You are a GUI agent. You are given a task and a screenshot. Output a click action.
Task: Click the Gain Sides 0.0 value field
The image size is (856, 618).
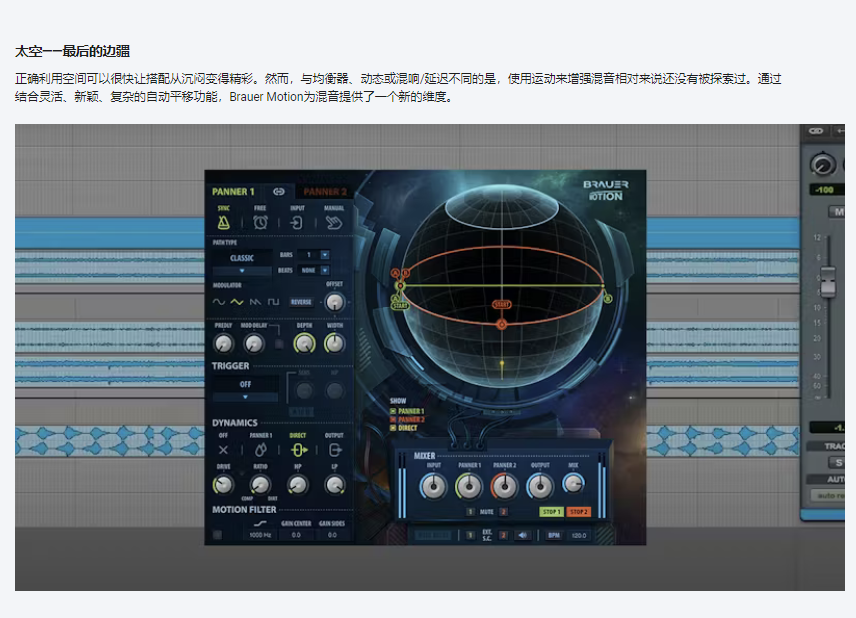pyautogui.click(x=332, y=535)
